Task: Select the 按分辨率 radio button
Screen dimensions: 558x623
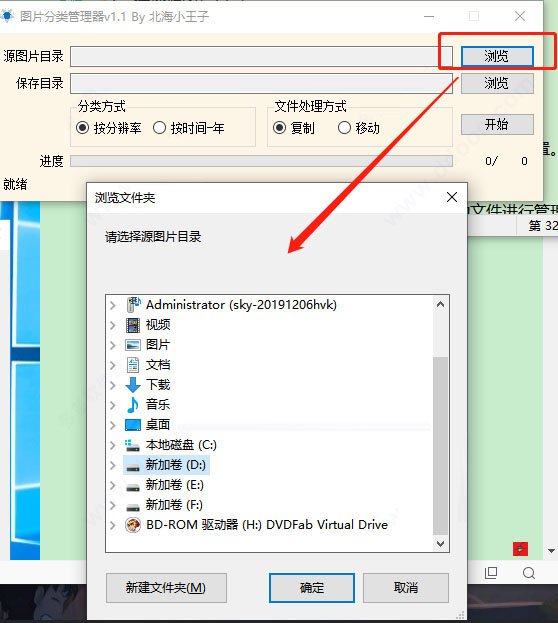Action: point(82,128)
